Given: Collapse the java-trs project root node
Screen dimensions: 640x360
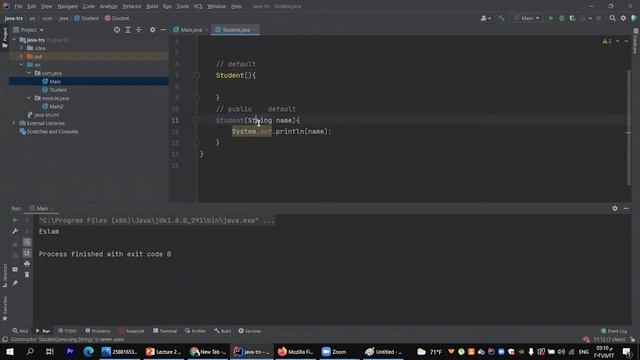Looking at the screenshot, I should (x=14, y=40).
